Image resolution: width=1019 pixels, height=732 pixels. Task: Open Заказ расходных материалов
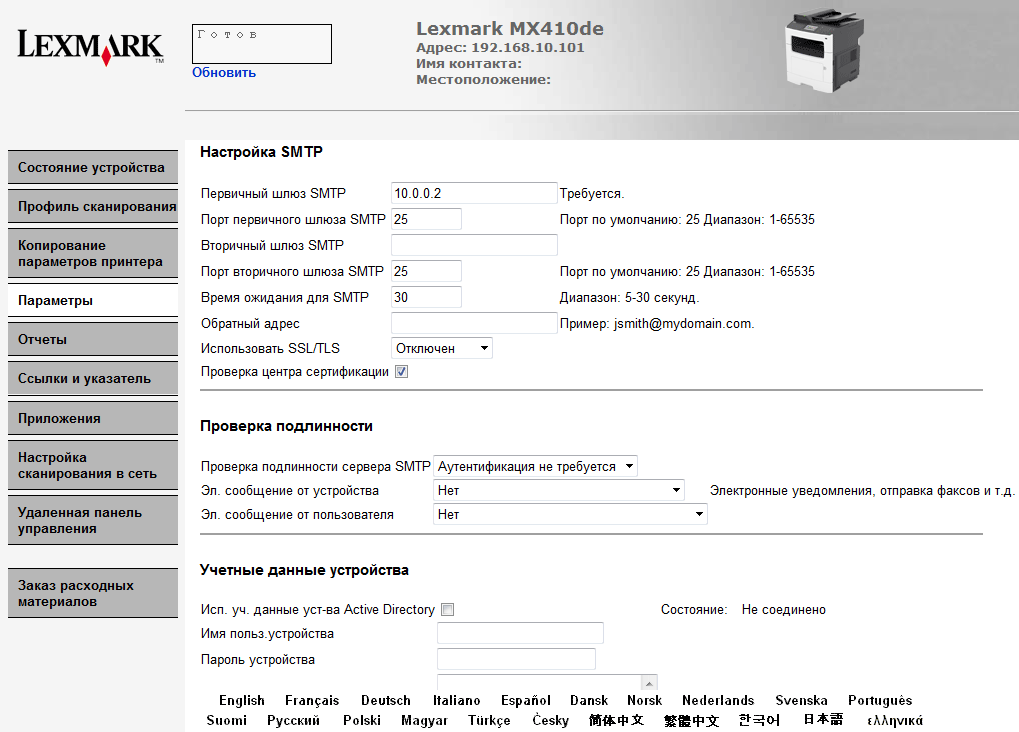coord(93,593)
